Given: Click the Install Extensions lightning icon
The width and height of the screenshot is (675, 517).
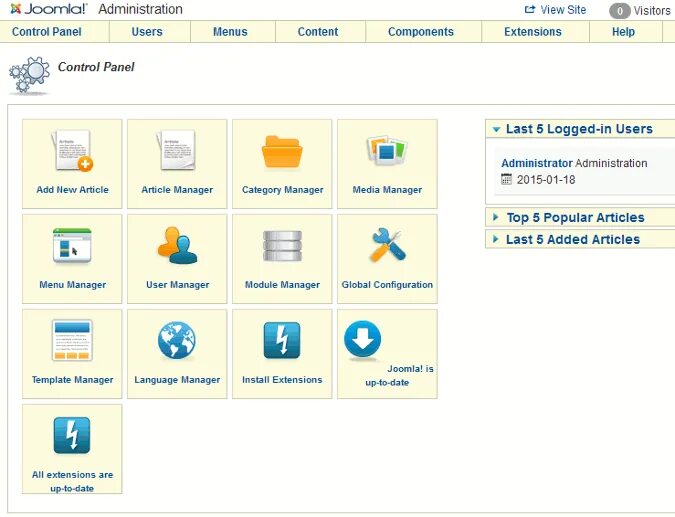Looking at the screenshot, I should [x=282, y=340].
